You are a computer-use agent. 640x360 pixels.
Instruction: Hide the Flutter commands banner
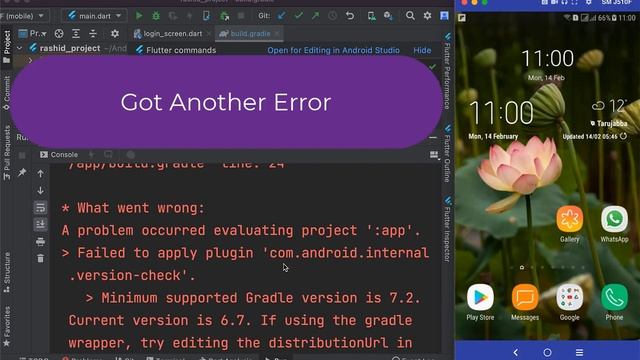[x=422, y=50]
